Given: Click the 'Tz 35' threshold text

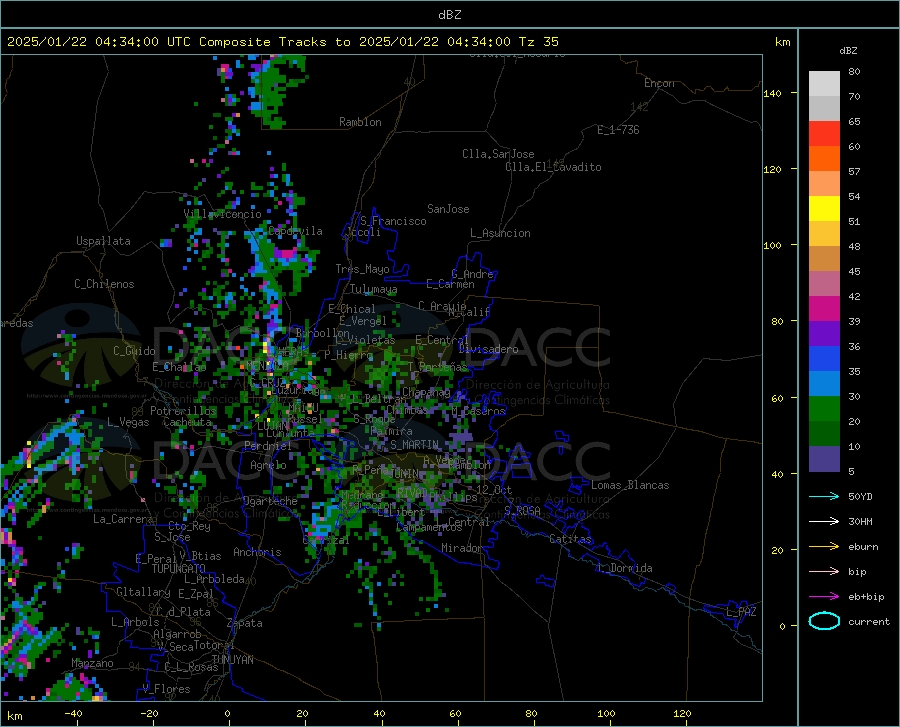Looking at the screenshot, I should click(538, 42).
